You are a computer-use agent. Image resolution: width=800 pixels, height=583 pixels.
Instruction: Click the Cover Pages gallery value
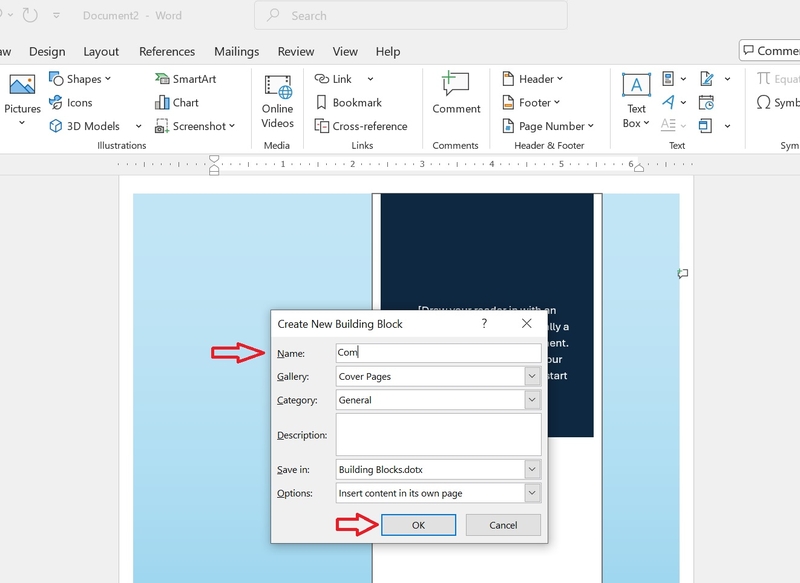point(365,376)
